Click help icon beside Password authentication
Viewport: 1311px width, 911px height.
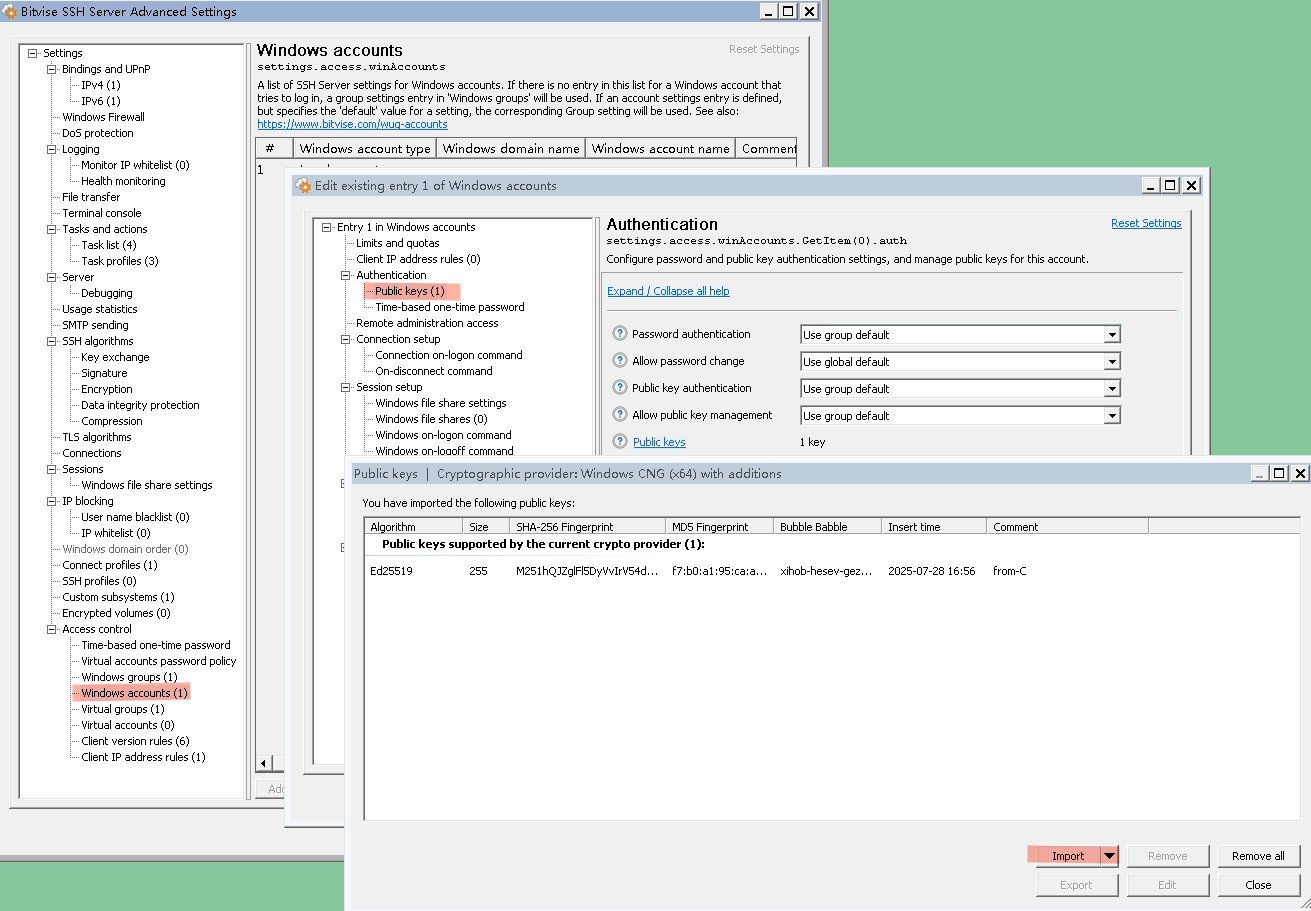pos(620,334)
